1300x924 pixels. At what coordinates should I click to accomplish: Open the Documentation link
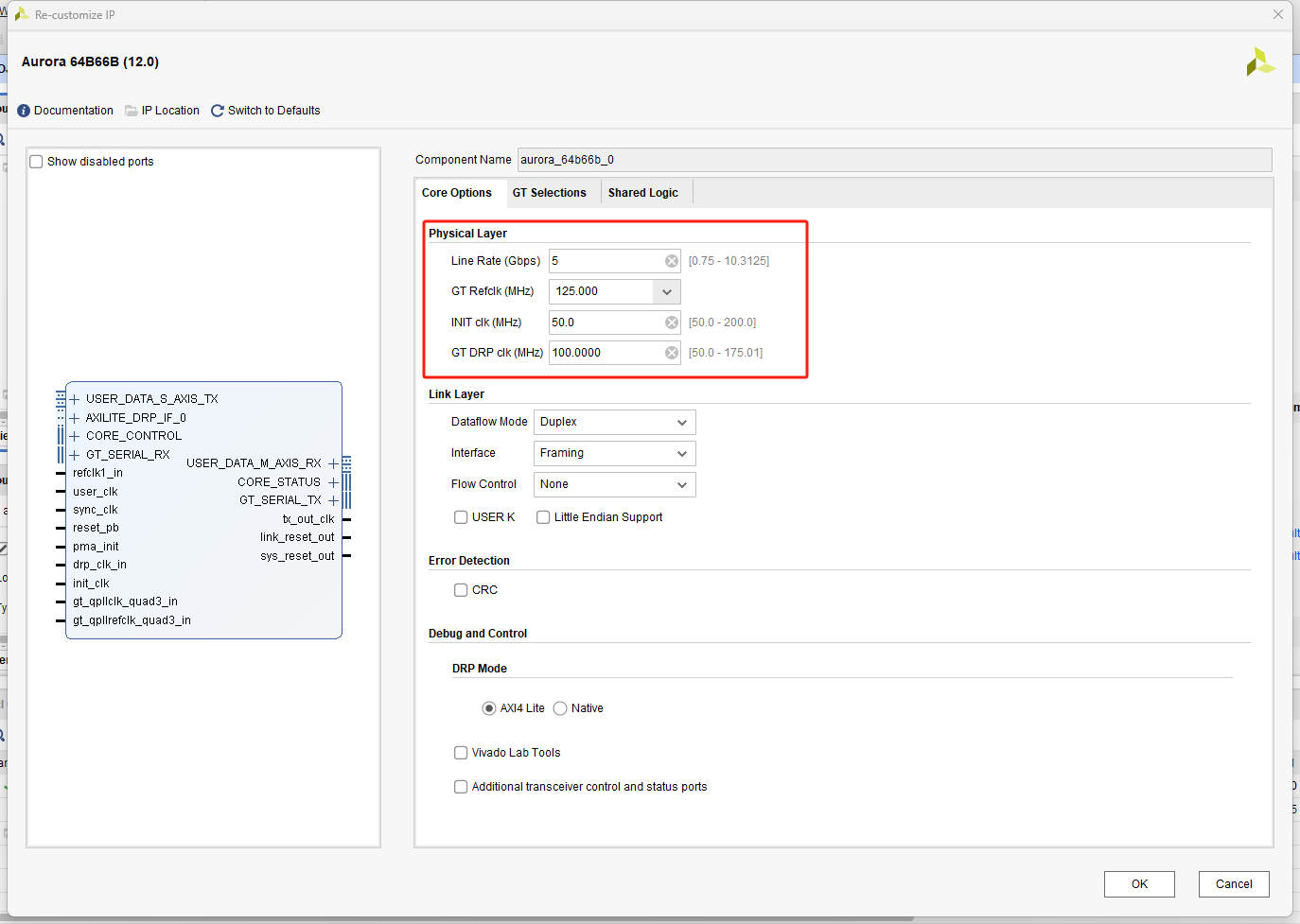pyautogui.click(x=74, y=111)
